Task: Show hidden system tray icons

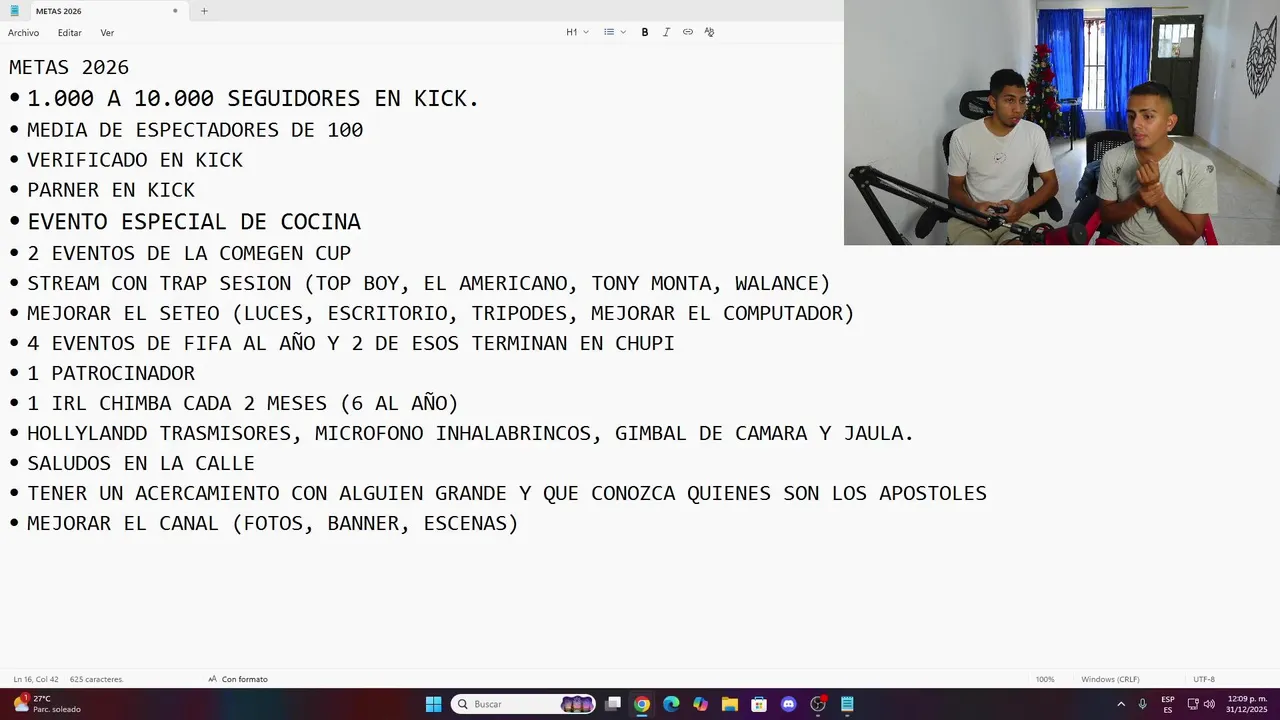Action: pyautogui.click(x=1121, y=704)
